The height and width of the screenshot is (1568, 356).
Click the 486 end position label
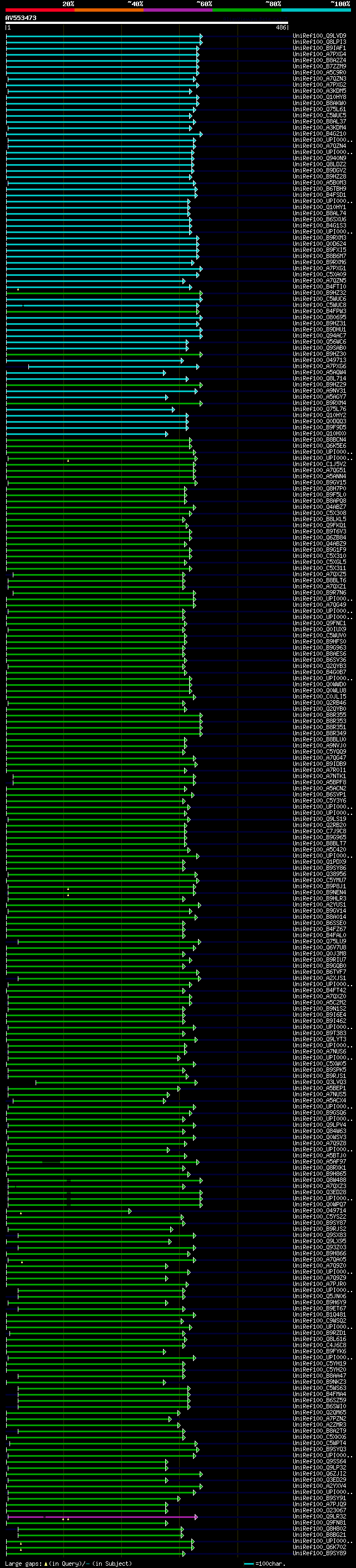click(x=280, y=27)
